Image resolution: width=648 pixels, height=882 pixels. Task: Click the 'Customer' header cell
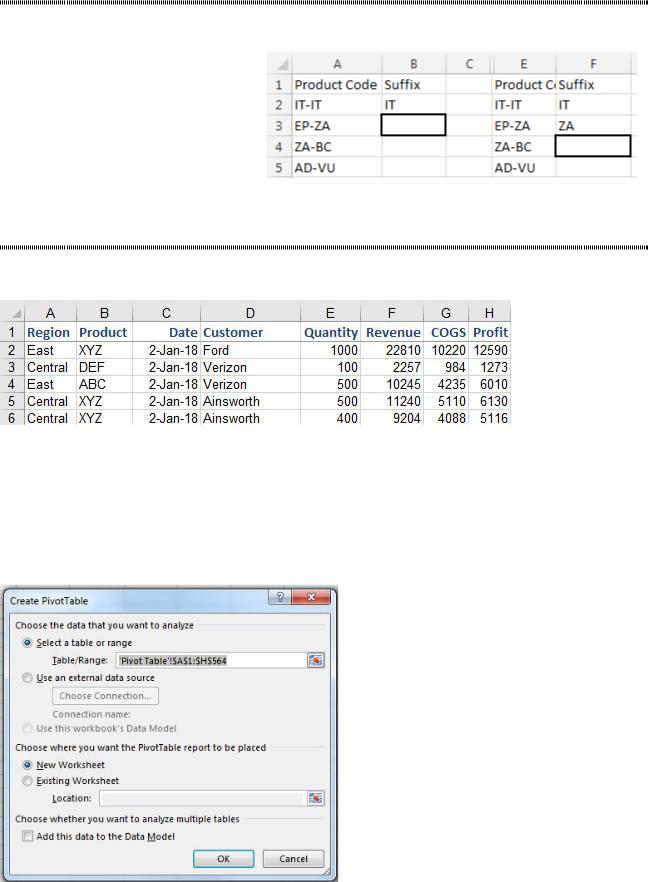click(x=250, y=332)
